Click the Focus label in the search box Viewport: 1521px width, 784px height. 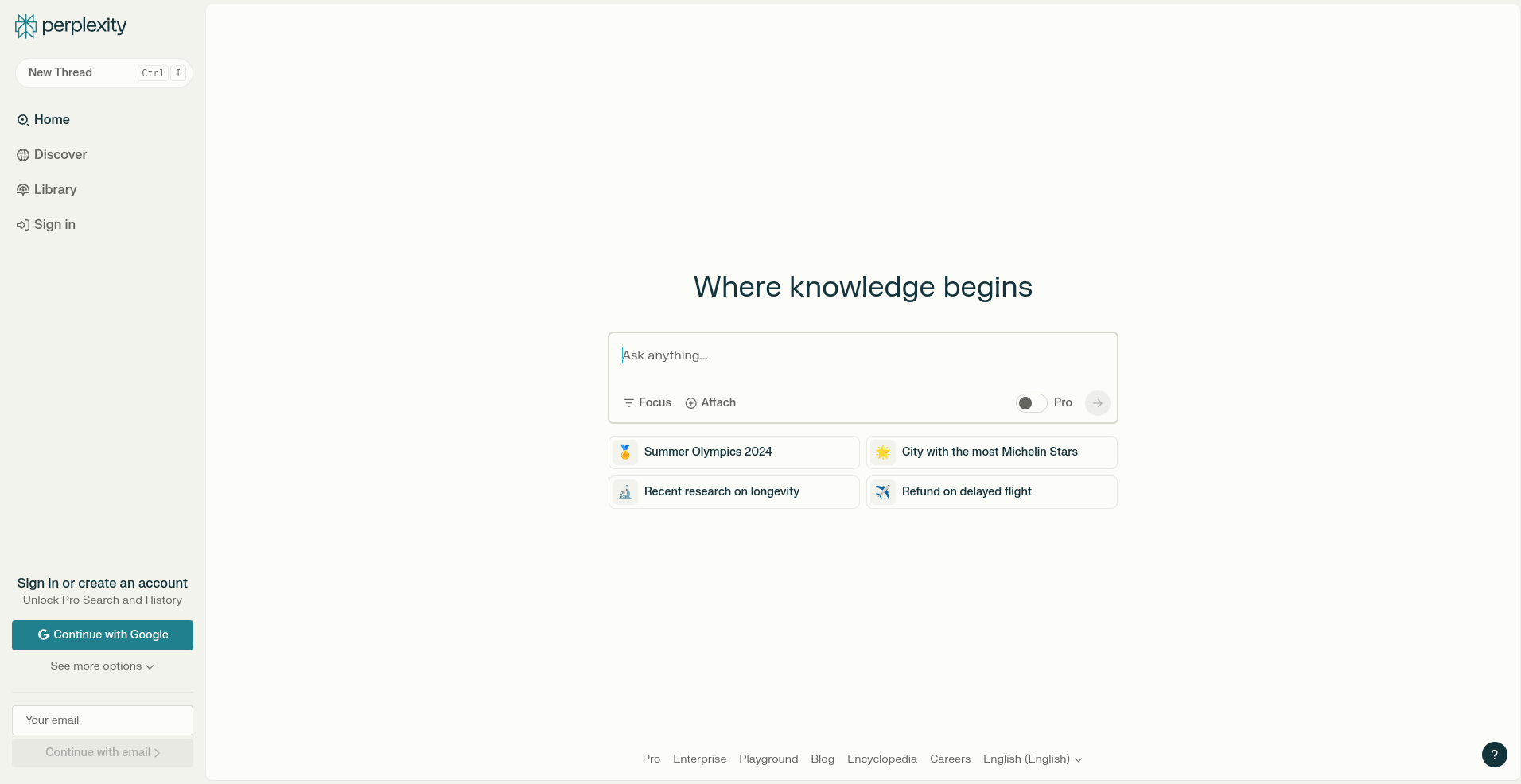coord(655,403)
